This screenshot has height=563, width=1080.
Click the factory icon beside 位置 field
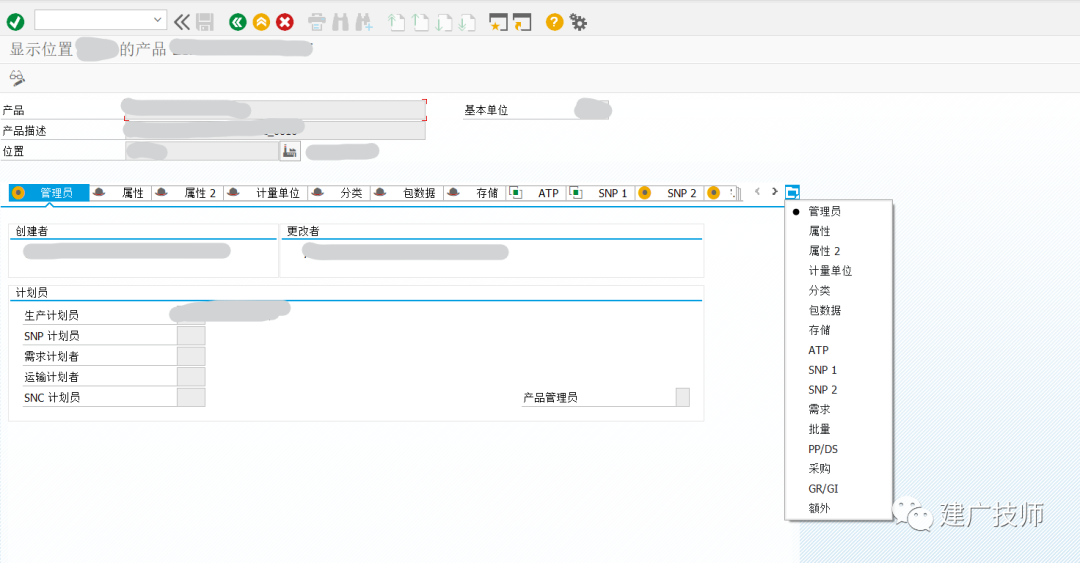point(290,151)
